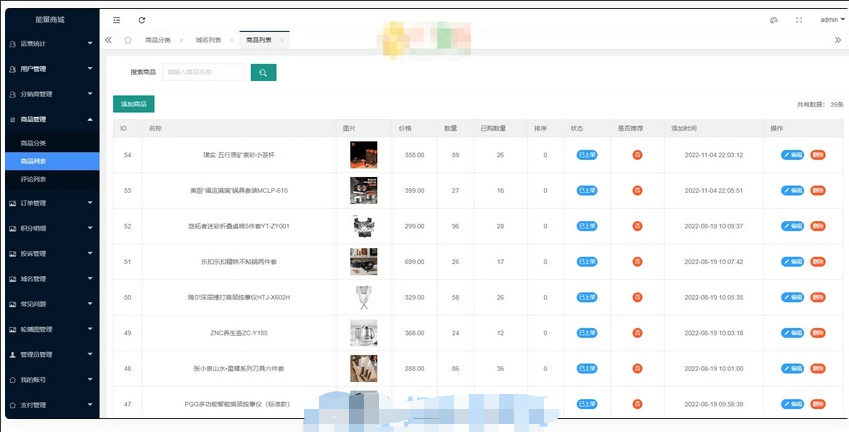Image resolution: width=849 pixels, height=432 pixels.
Task: Toggle fullscreen icon in the header
Action: click(x=799, y=20)
